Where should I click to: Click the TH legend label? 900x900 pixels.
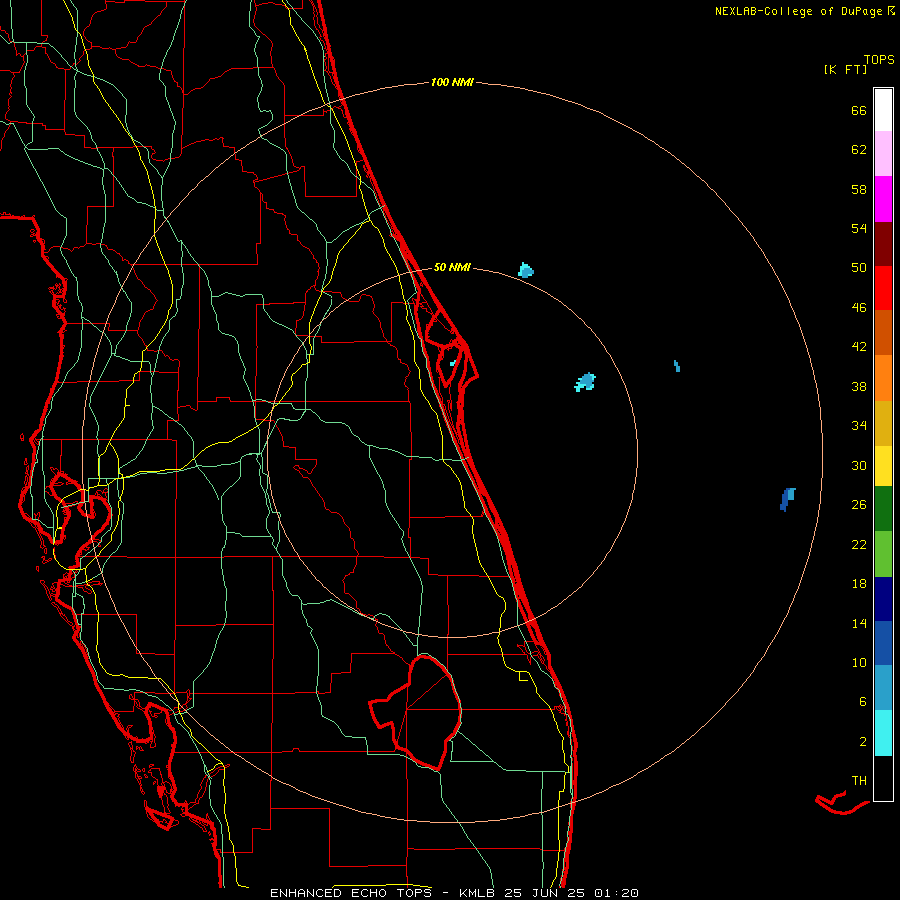[859, 781]
